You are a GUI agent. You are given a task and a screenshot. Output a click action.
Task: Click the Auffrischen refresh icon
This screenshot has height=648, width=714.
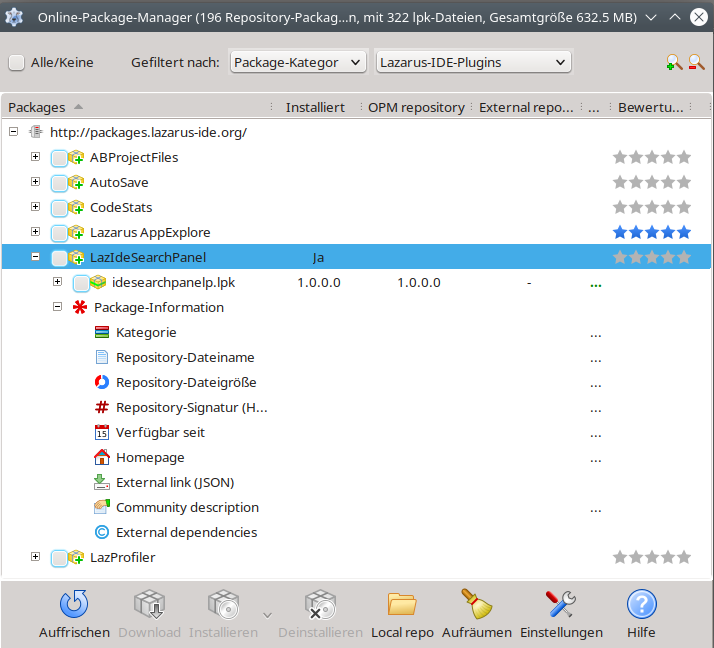[x=74, y=604]
